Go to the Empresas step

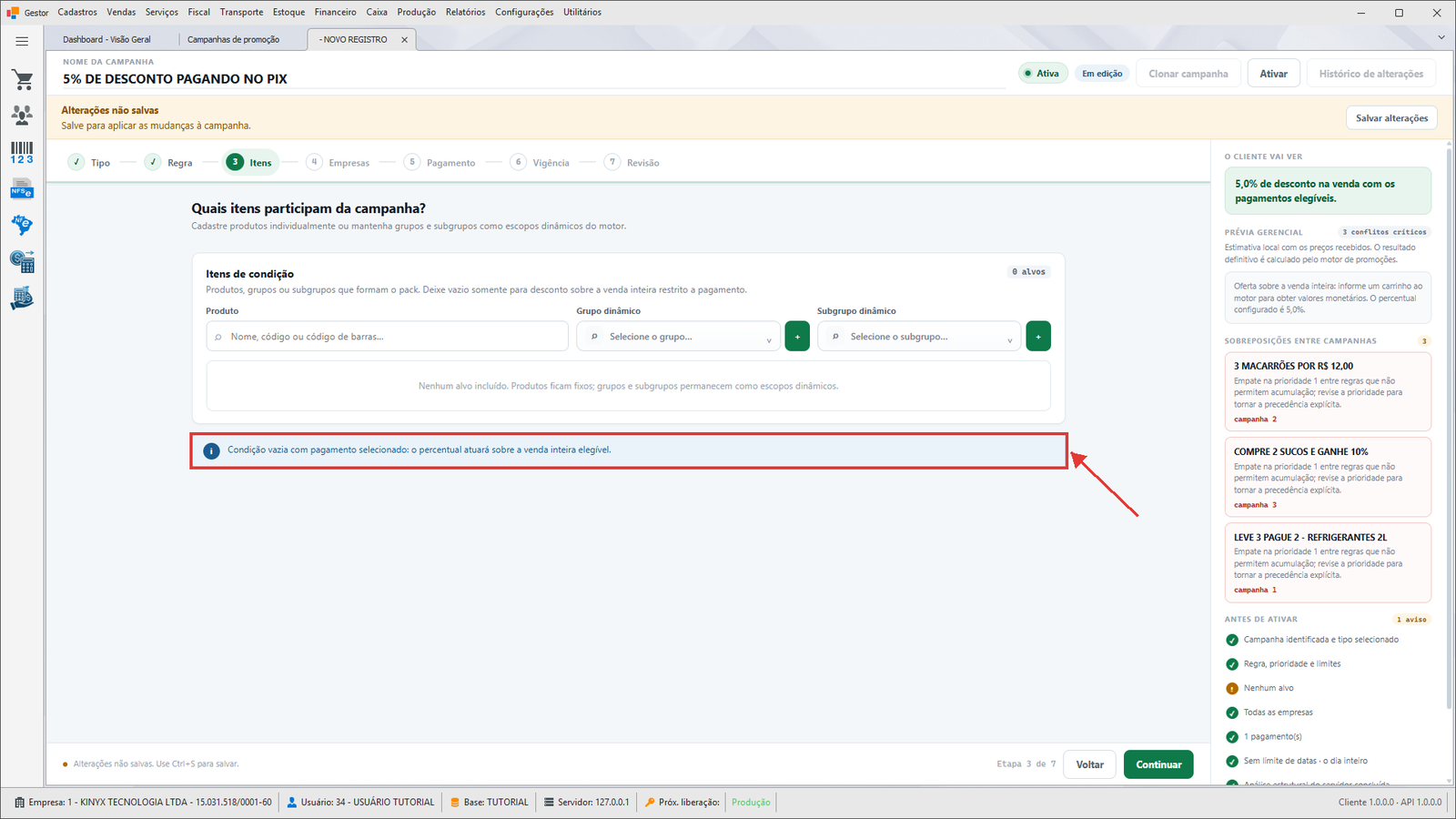click(x=339, y=162)
